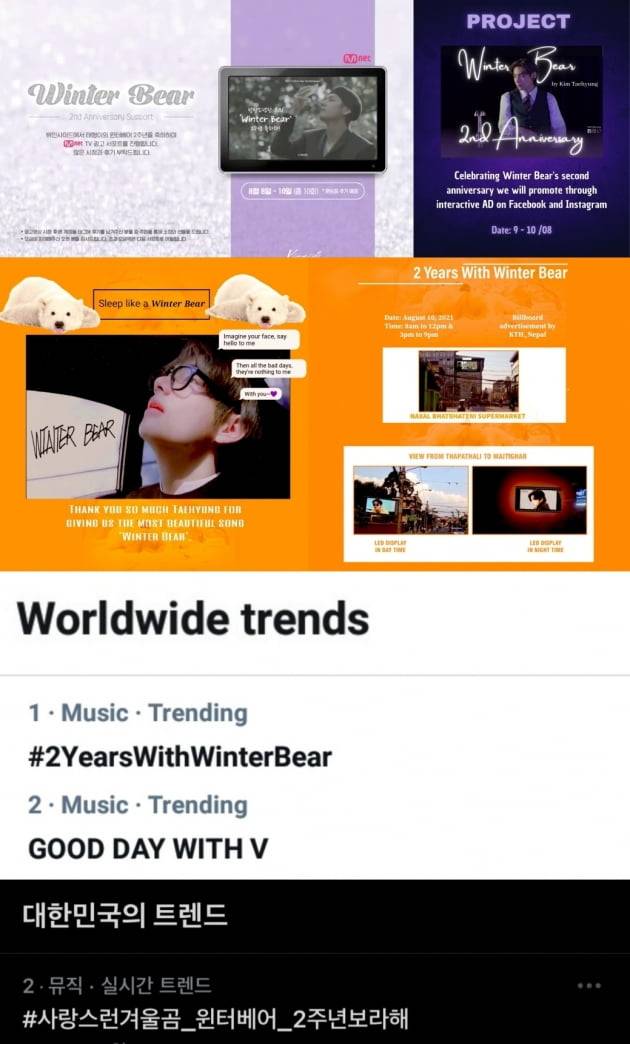This screenshot has height=1044, width=630.
Task: Click the 2 Years With Winter Bear title
Action: 490,272
